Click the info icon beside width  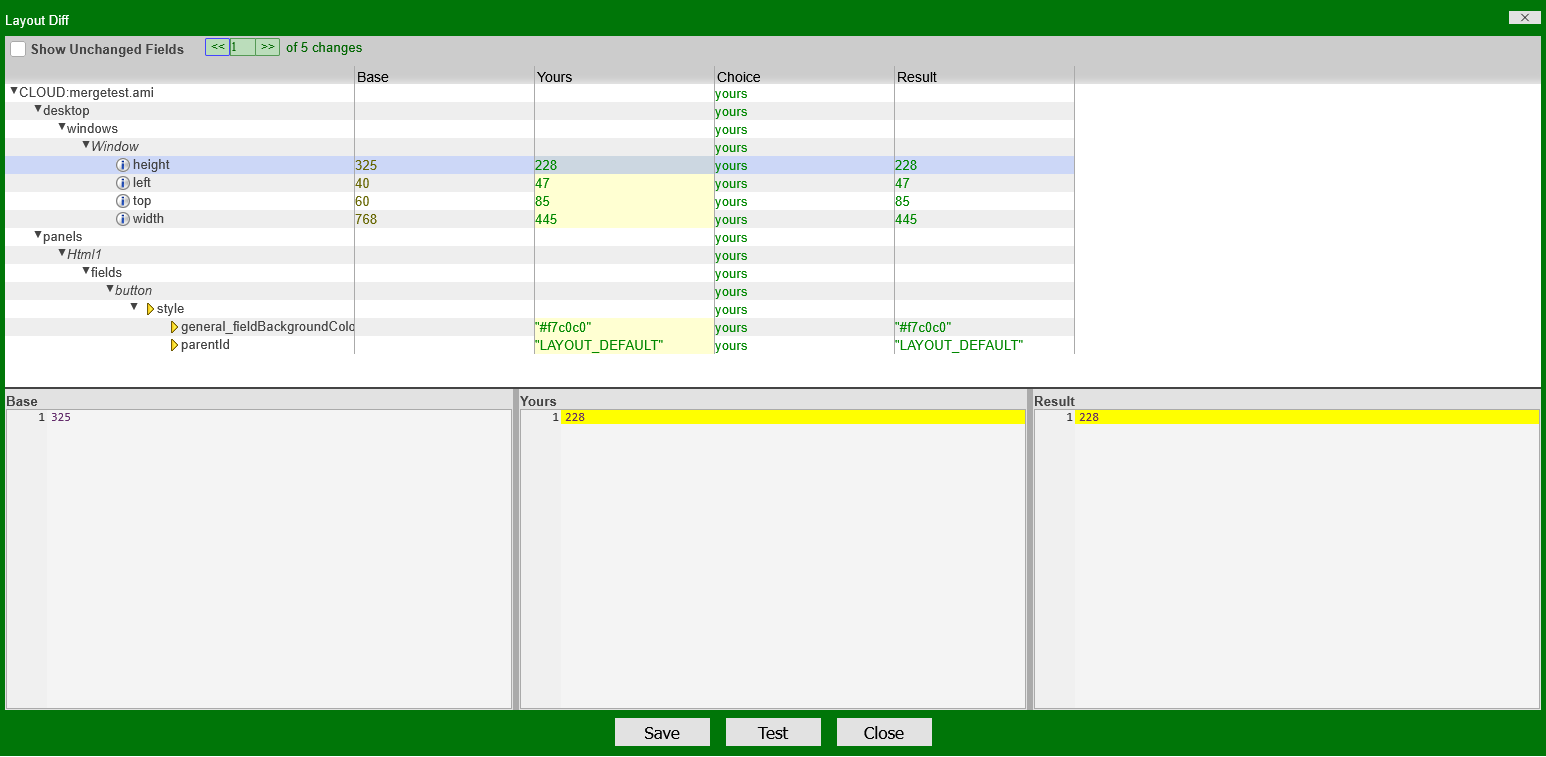[x=123, y=219]
